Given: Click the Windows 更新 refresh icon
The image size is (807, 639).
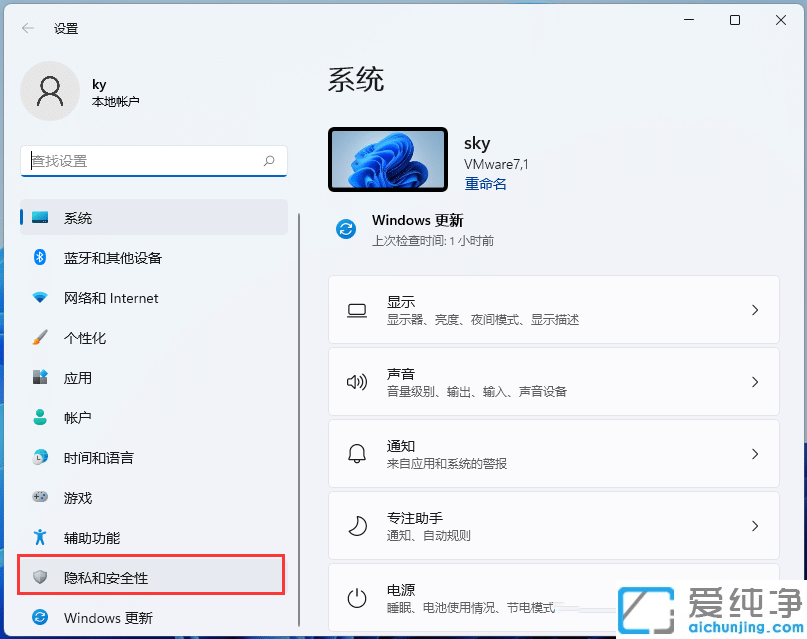Looking at the screenshot, I should click(38, 617).
